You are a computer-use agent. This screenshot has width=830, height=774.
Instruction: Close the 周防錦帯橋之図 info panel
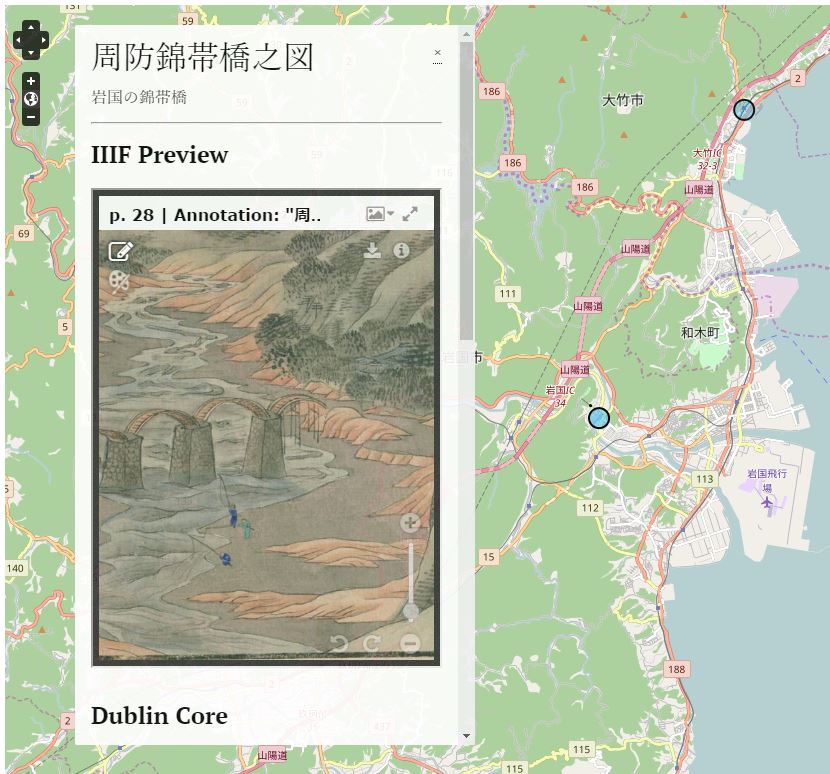(437, 53)
